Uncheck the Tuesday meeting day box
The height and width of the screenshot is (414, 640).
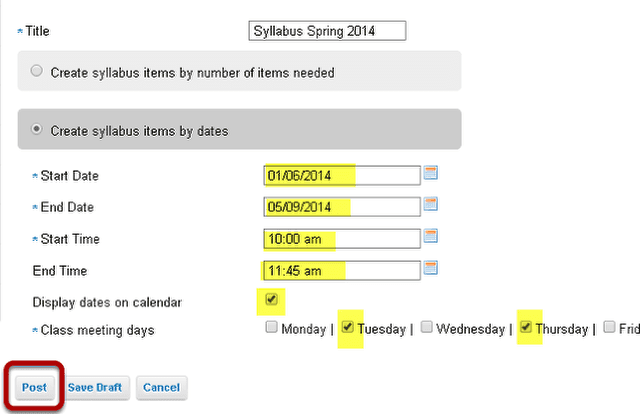point(347,327)
